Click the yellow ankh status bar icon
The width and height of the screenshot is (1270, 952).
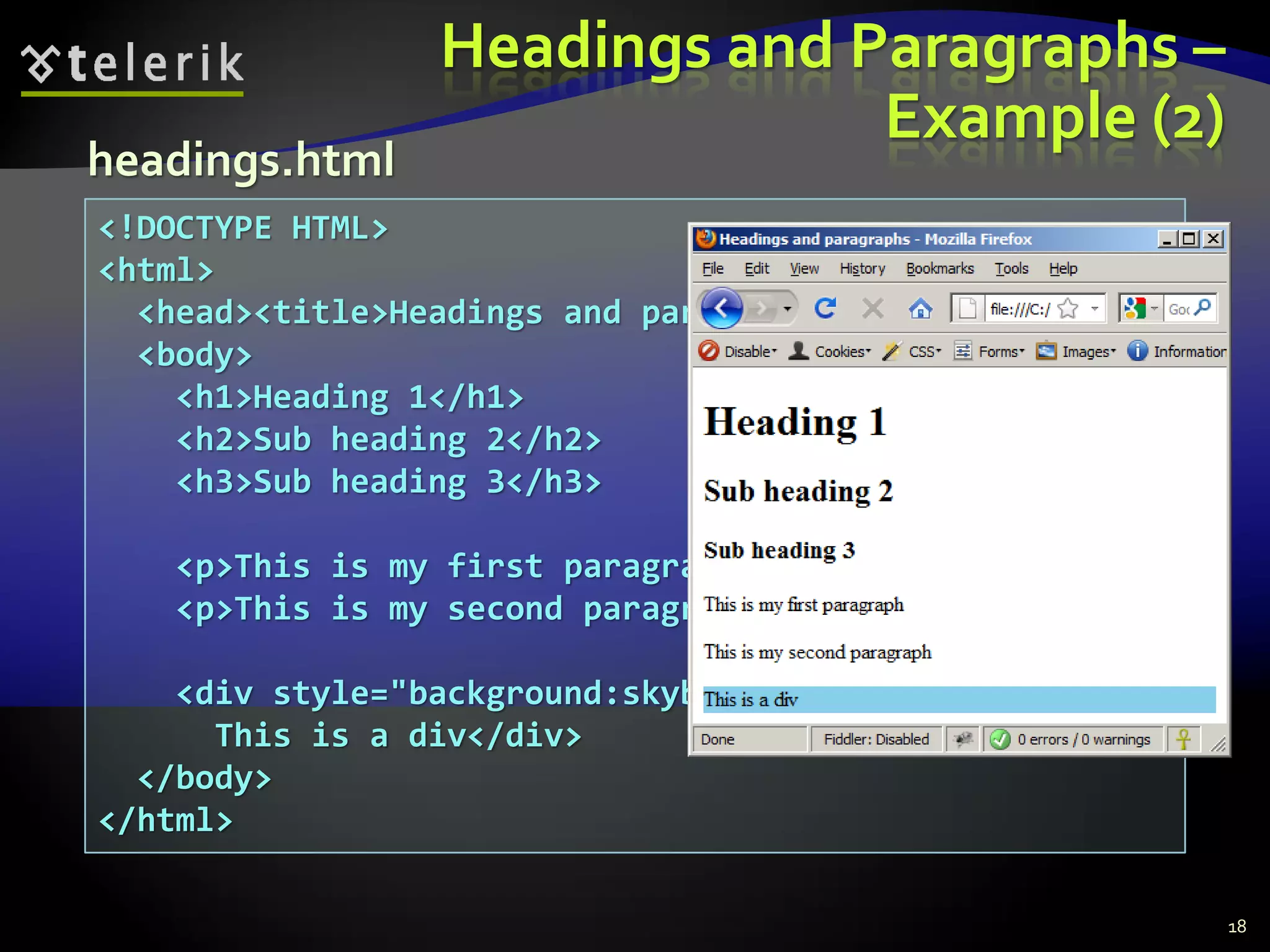[x=1183, y=739]
